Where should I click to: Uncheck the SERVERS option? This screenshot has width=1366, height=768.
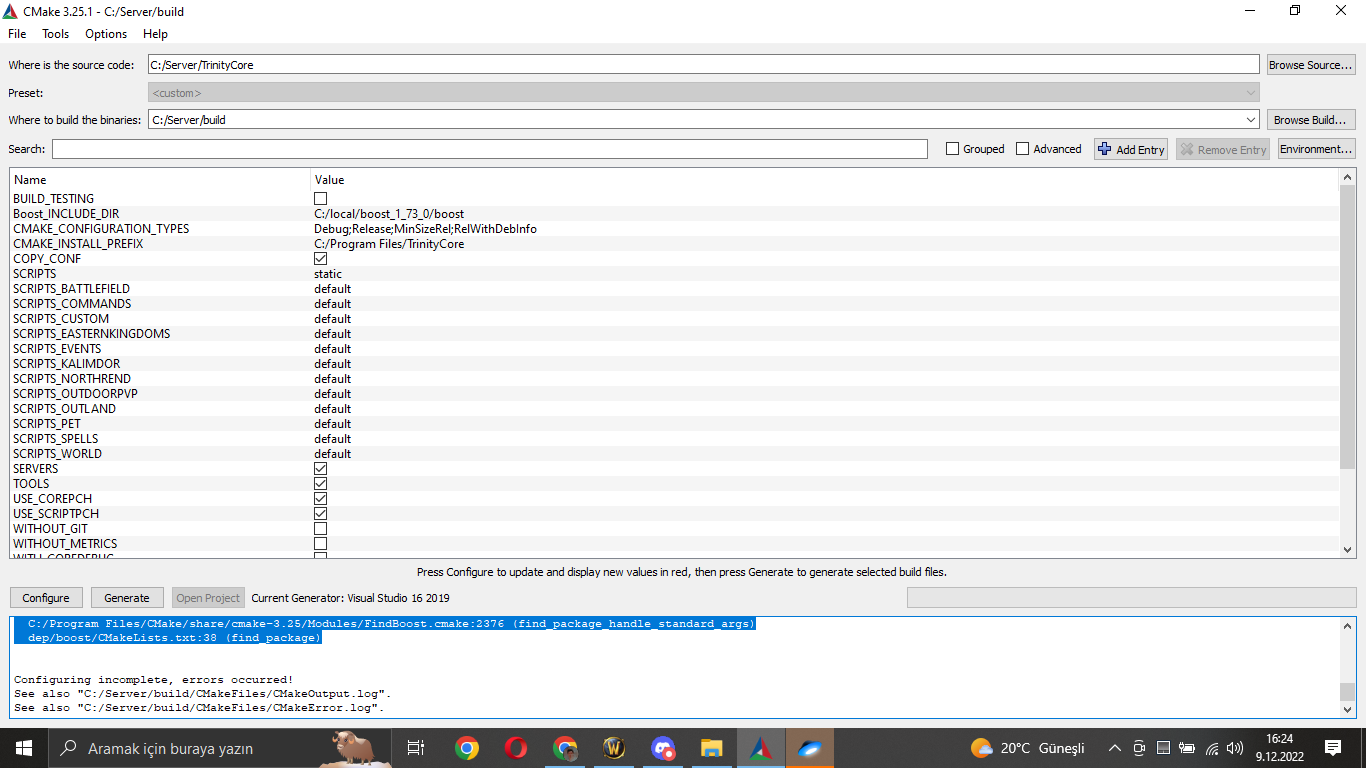[321, 469]
